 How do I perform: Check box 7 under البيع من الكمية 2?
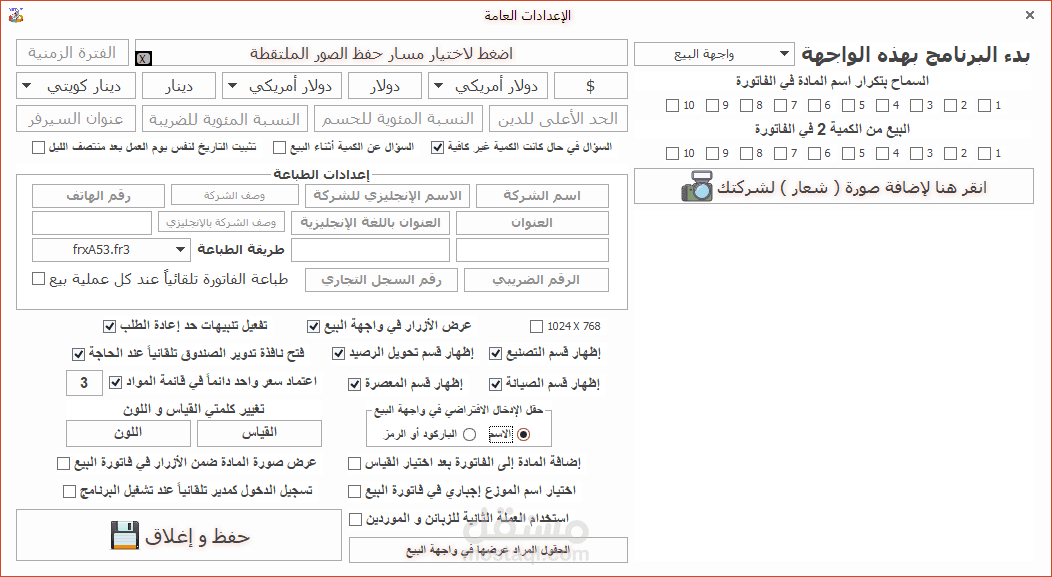tap(780, 154)
